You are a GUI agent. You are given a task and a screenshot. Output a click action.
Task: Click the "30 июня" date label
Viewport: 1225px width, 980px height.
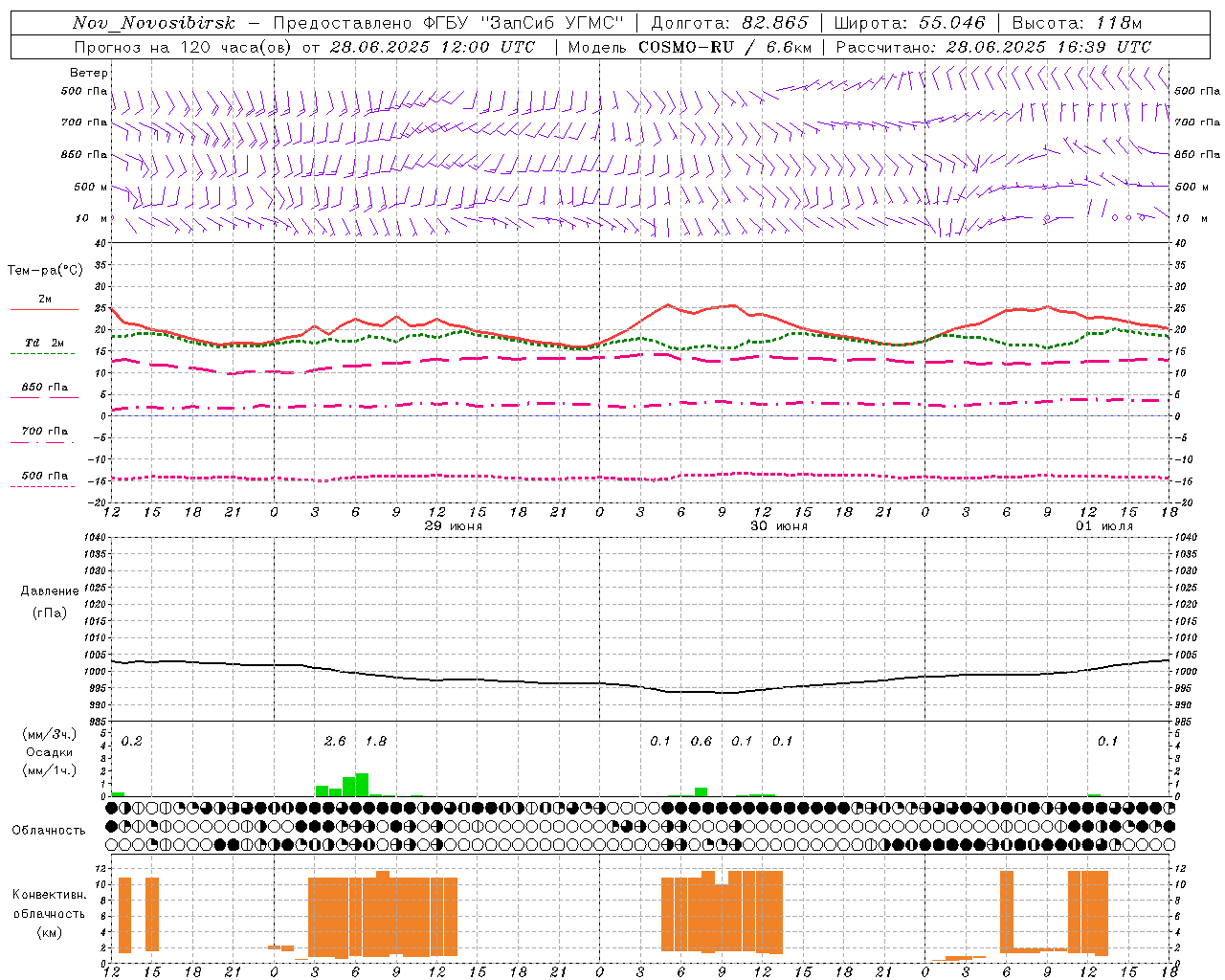pos(779,526)
